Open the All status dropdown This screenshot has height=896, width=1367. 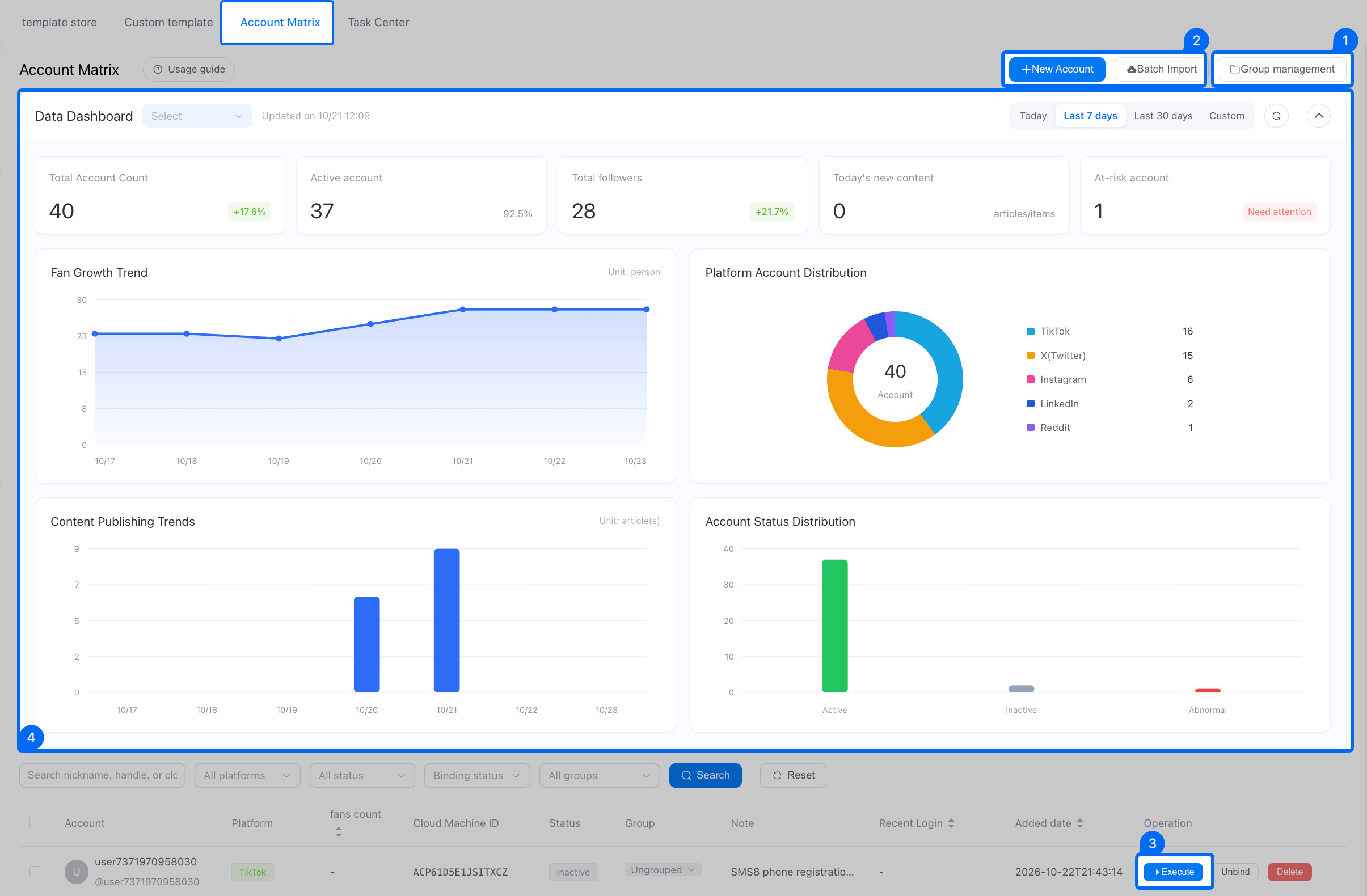click(362, 775)
